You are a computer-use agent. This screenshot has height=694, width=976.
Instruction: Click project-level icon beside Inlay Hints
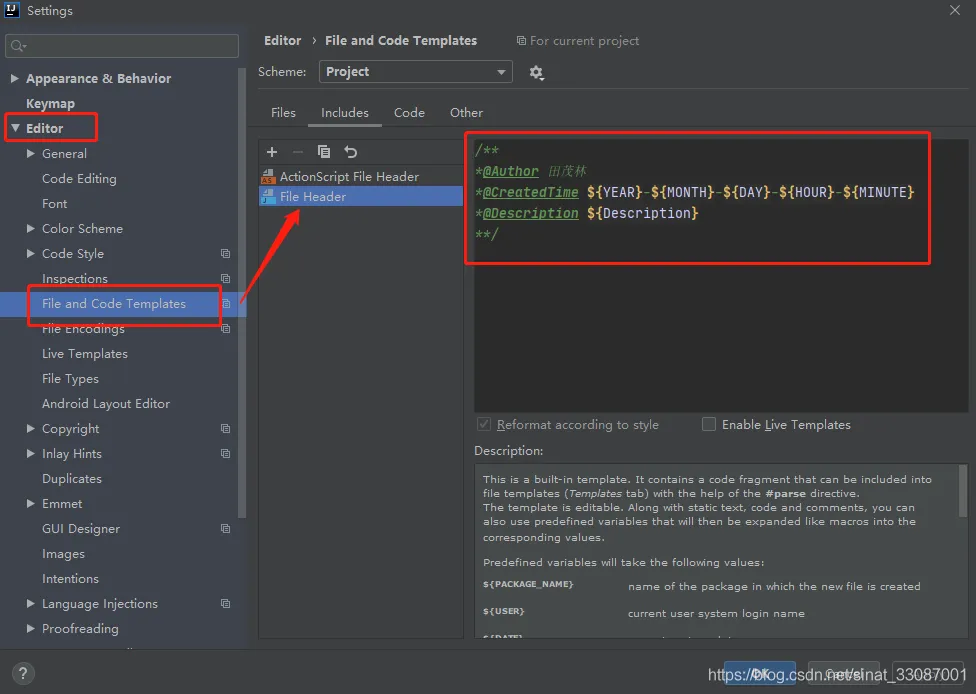coord(225,454)
